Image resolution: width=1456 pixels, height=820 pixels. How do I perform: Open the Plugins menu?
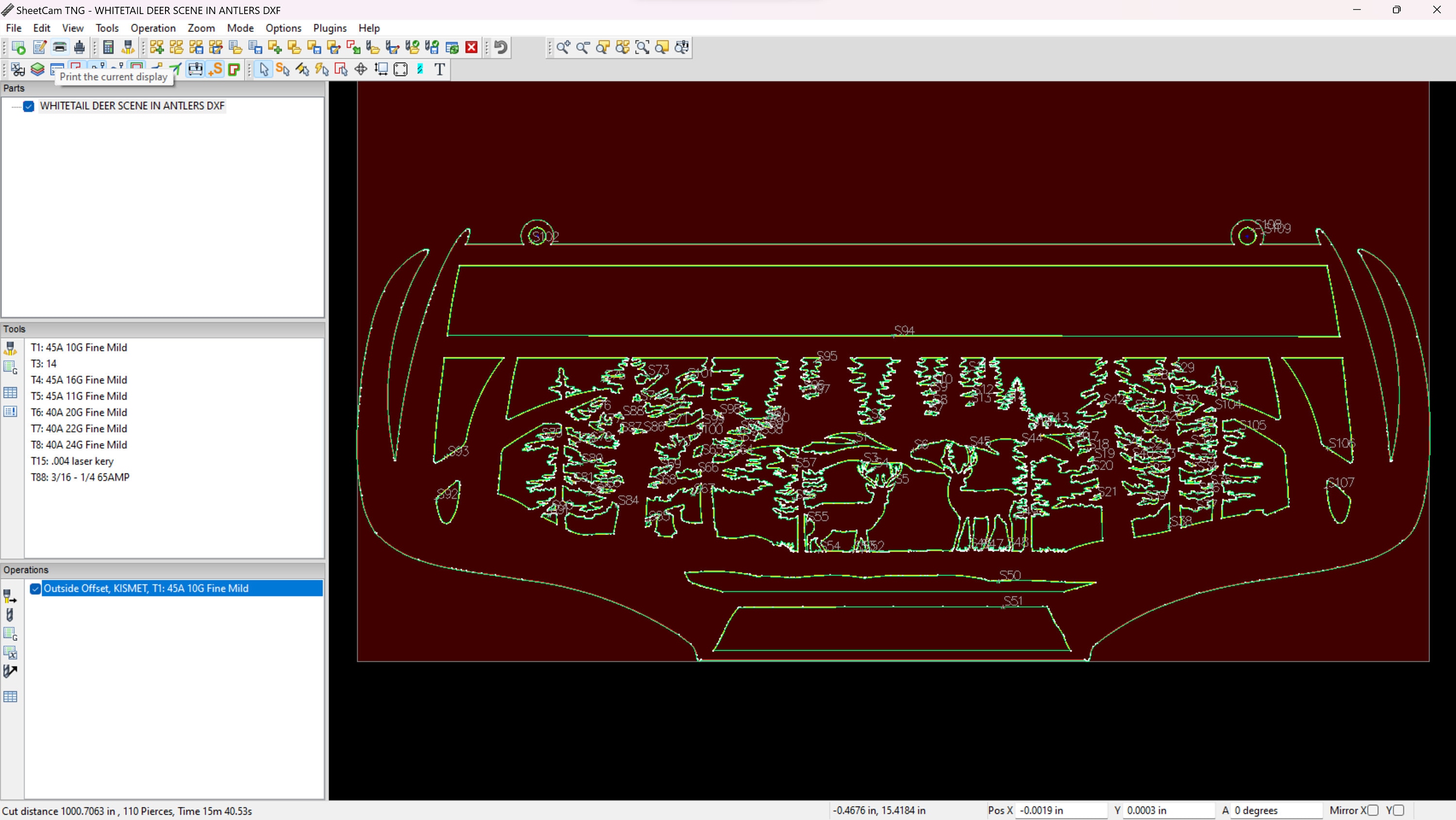pos(330,28)
